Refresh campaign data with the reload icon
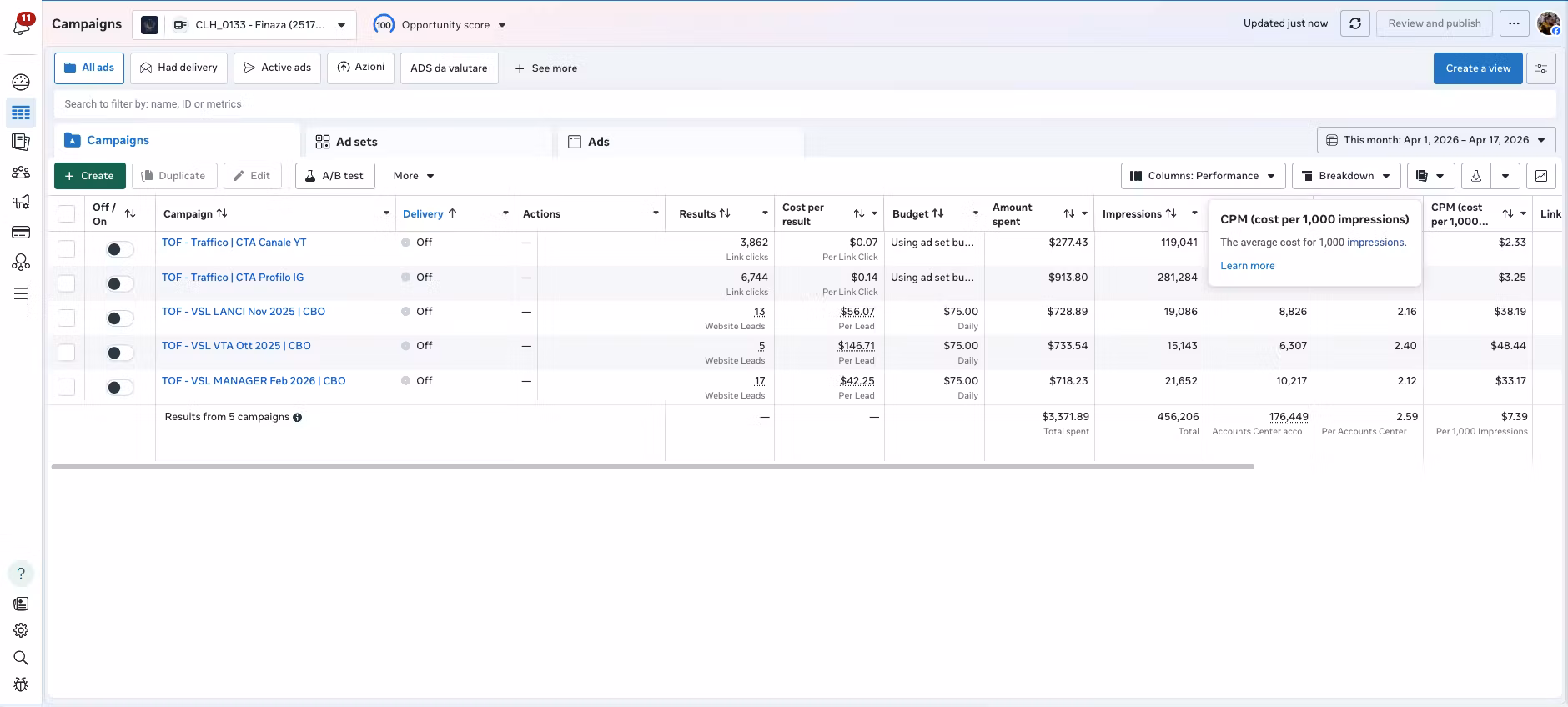This screenshot has height=707, width=1568. [x=1355, y=23]
